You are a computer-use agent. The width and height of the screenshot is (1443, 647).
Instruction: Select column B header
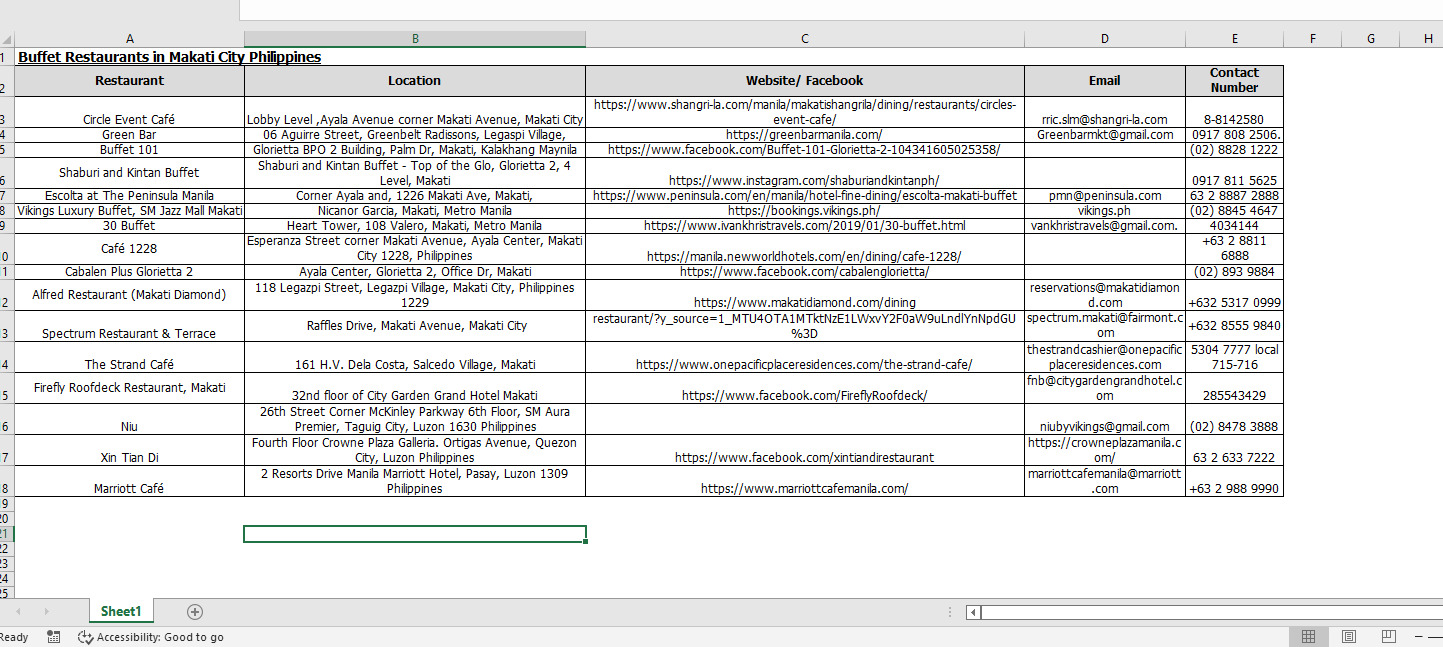tap(415, 39)
